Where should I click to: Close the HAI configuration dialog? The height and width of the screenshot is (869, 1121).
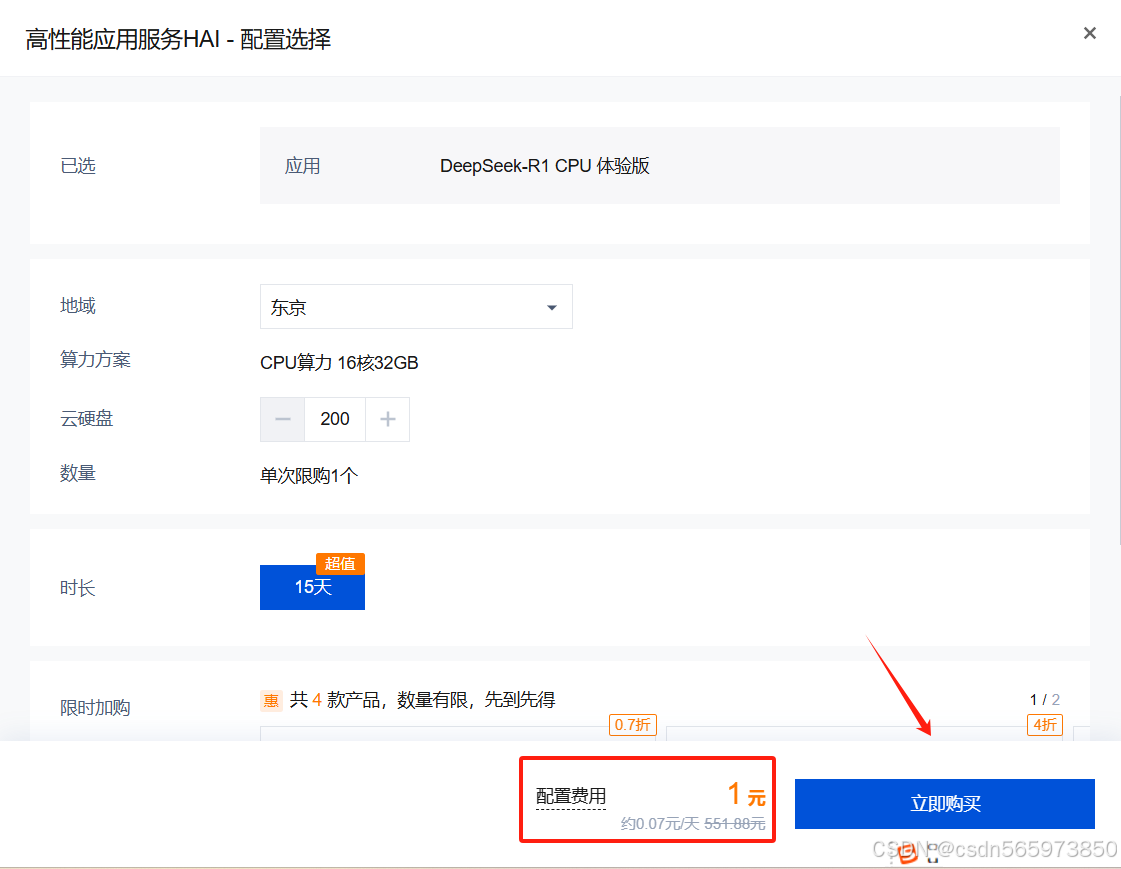[1090, 33]
